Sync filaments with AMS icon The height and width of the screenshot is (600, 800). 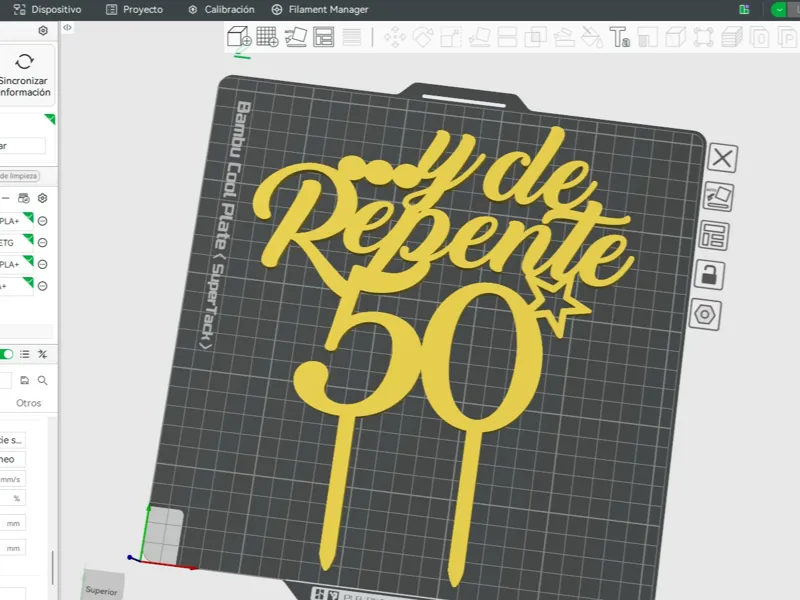[23, 198]
